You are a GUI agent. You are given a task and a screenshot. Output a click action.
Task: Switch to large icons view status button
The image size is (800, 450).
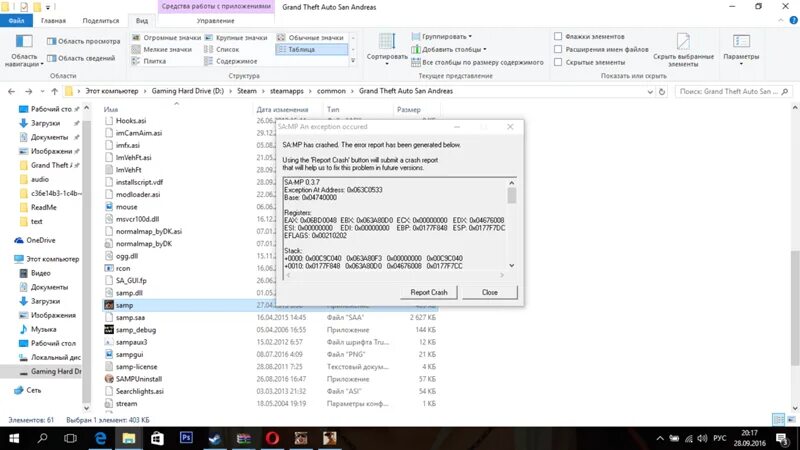pos(791,420)
